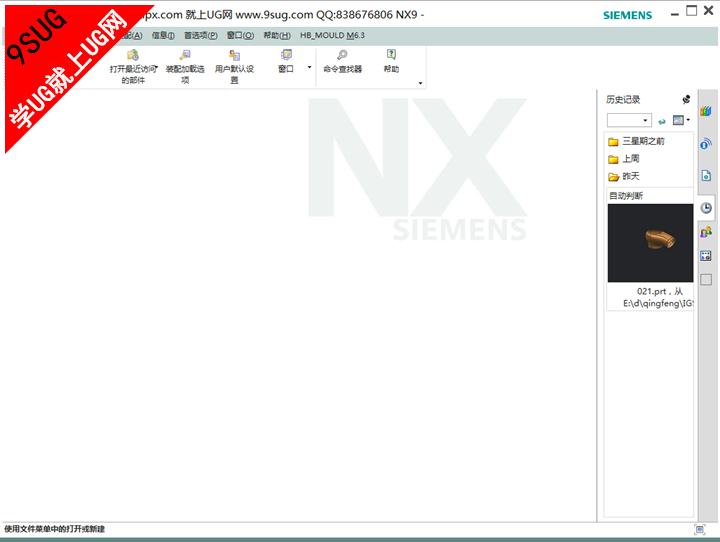The height and width of the screenshot is (542, 720).
Task: Open the 首选项(P) menu
Action: click(x=201, y=35)
